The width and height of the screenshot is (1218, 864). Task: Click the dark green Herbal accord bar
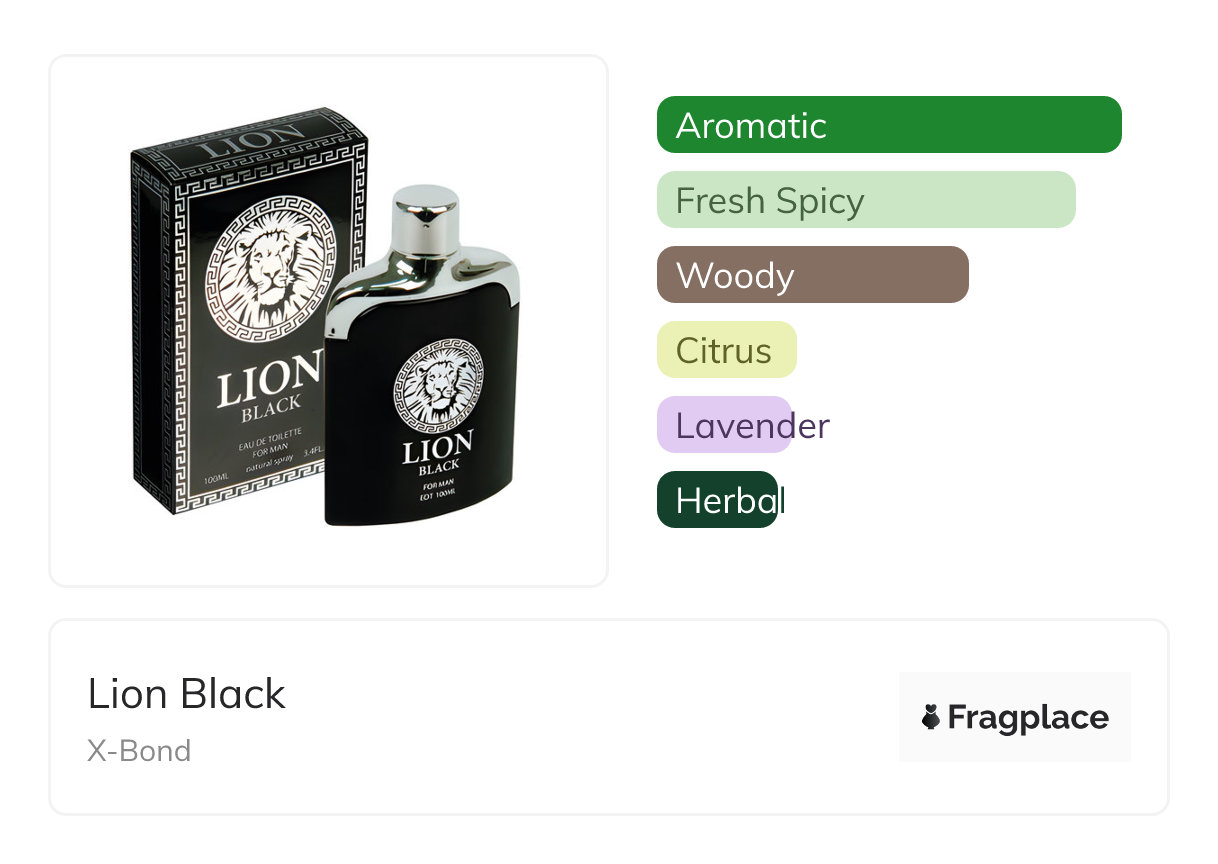pos(717,500)
